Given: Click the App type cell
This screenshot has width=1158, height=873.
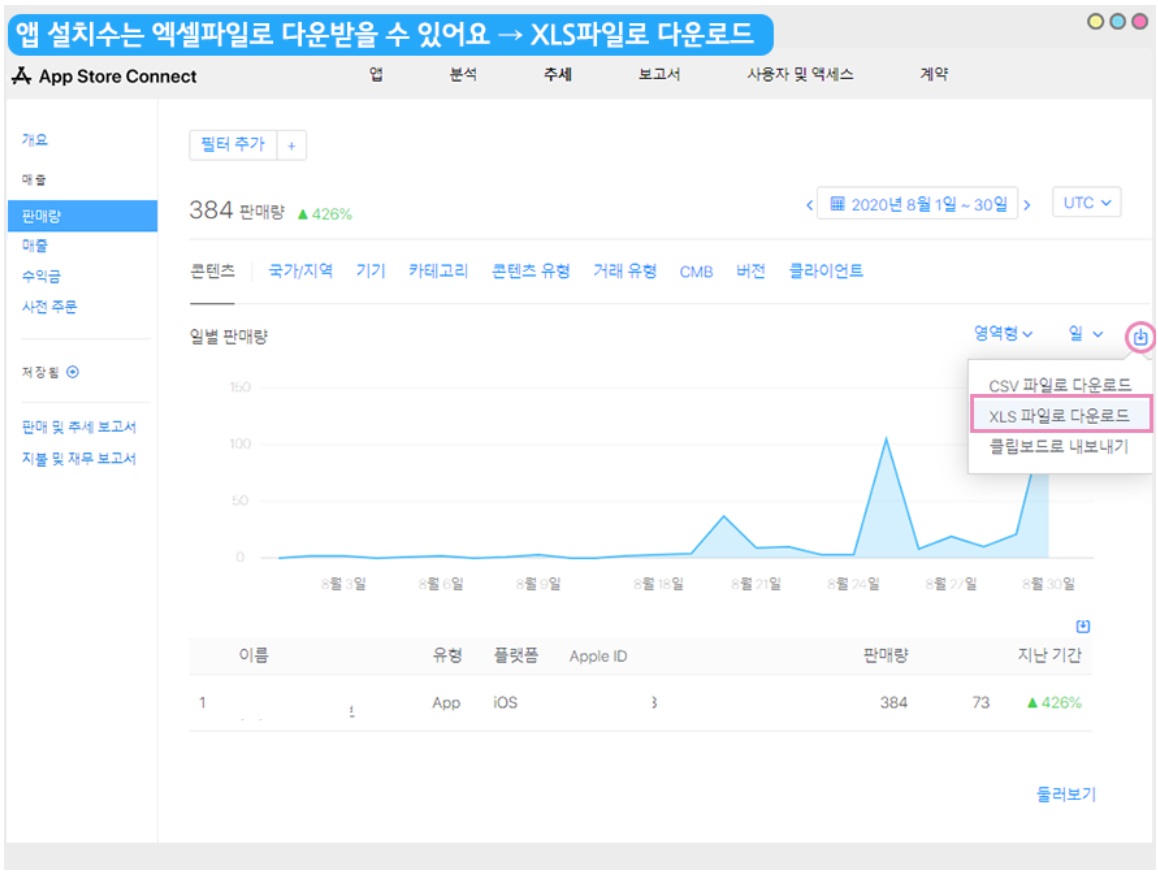Looking at the screenshot, I should (446, 703).
